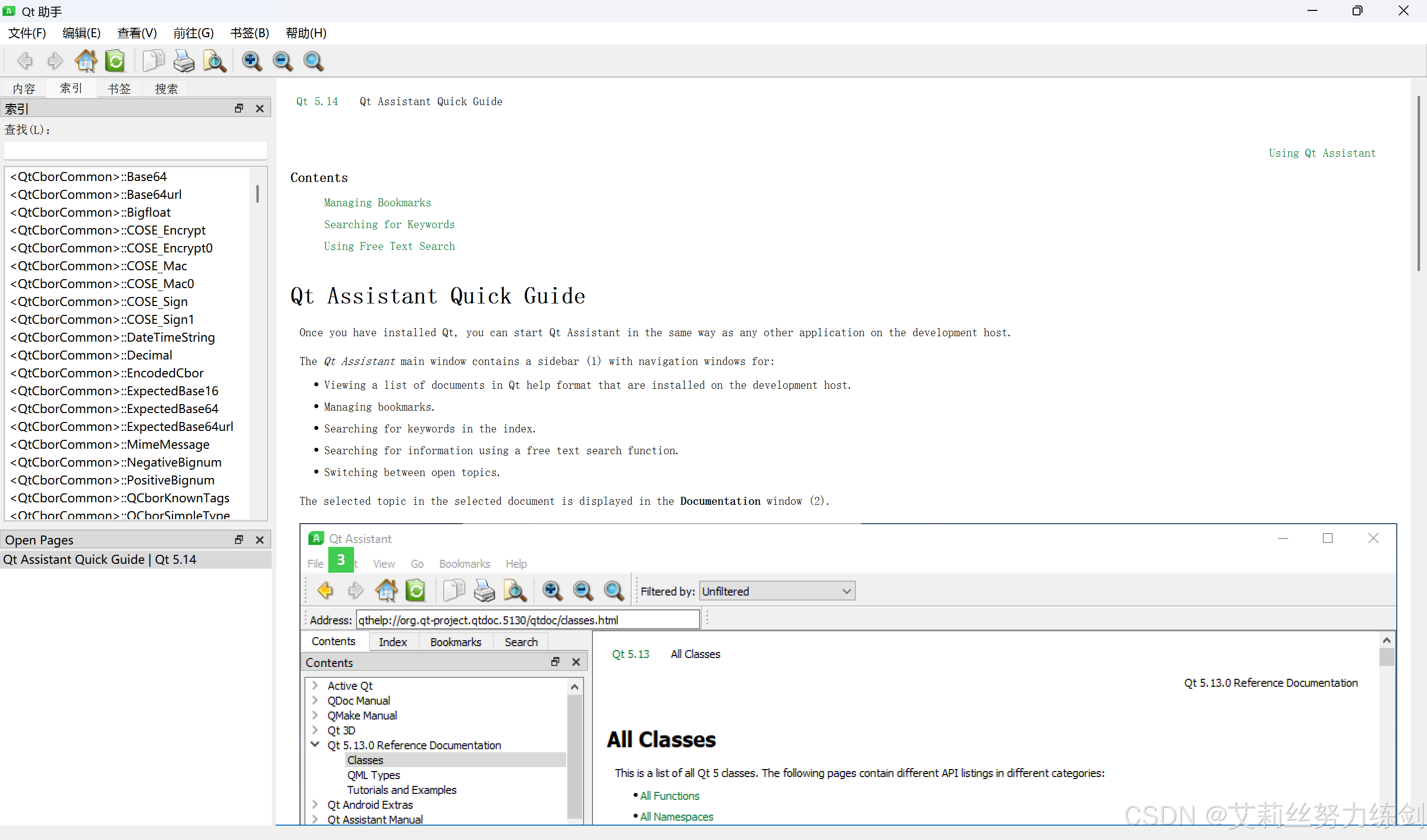The image size is (1427, 840).
Task: Open the 查看(V) menu
Action: pos(136,33)
